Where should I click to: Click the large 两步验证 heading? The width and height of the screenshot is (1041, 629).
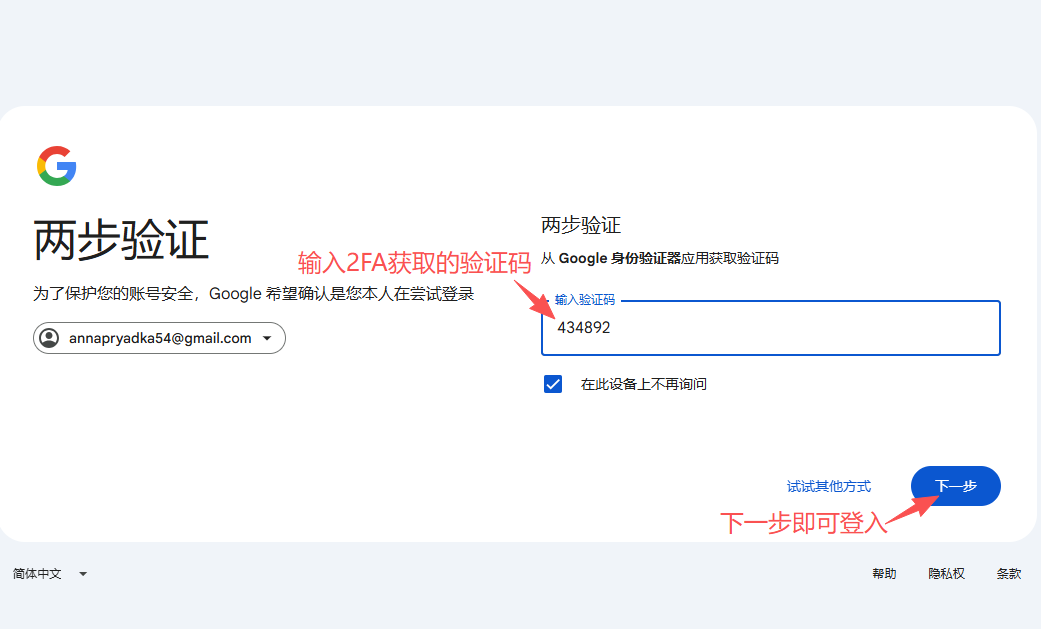[121, 240]
